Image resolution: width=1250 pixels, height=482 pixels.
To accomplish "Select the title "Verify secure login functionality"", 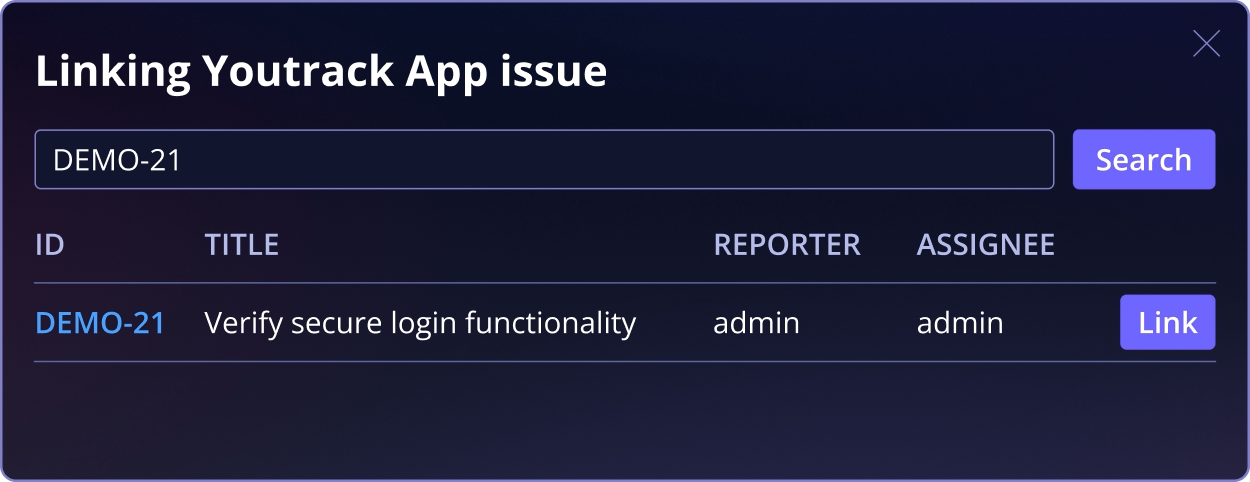I will pos(420,323).
